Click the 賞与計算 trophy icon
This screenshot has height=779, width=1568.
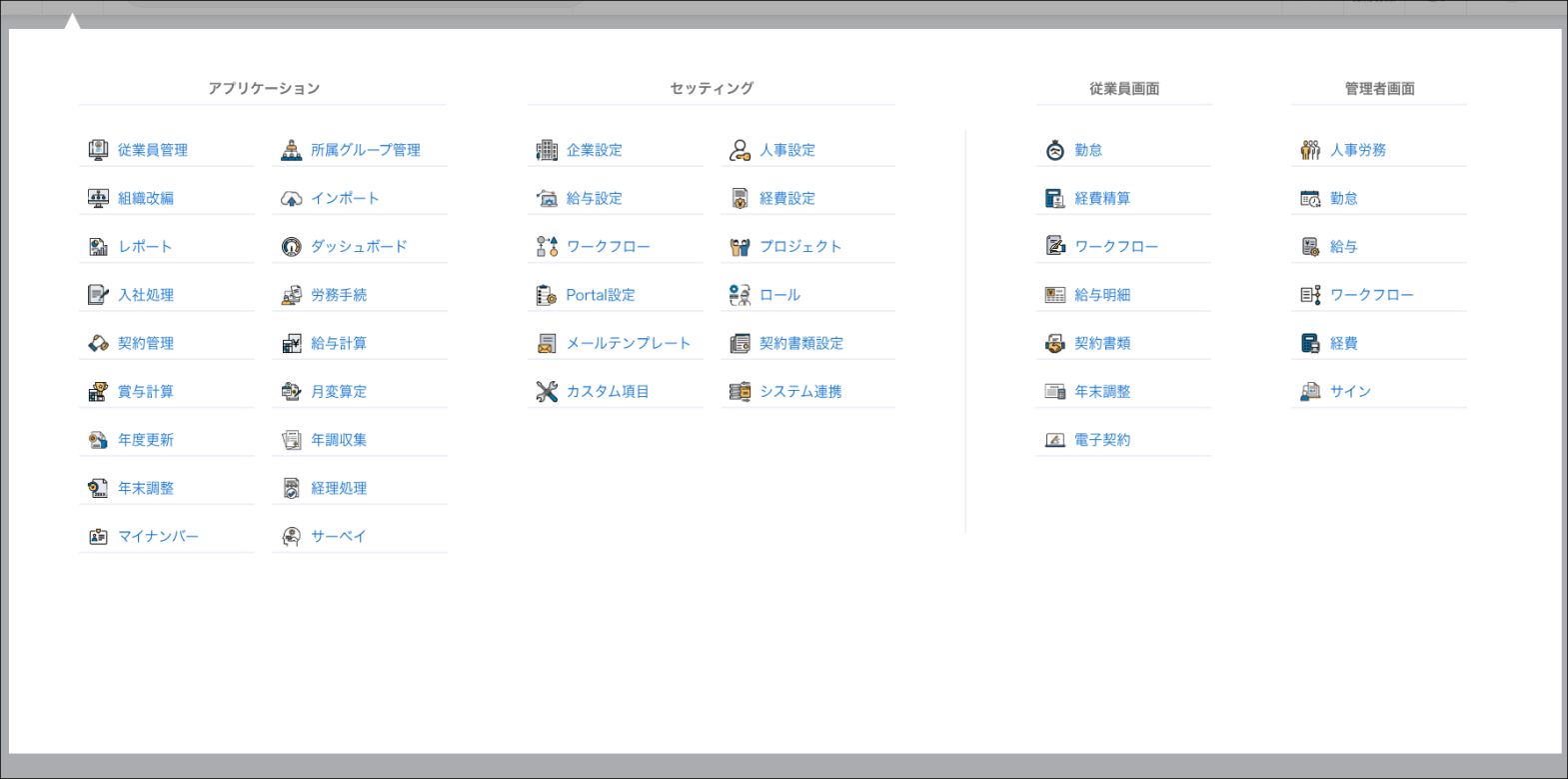click(x=98, y=392)
